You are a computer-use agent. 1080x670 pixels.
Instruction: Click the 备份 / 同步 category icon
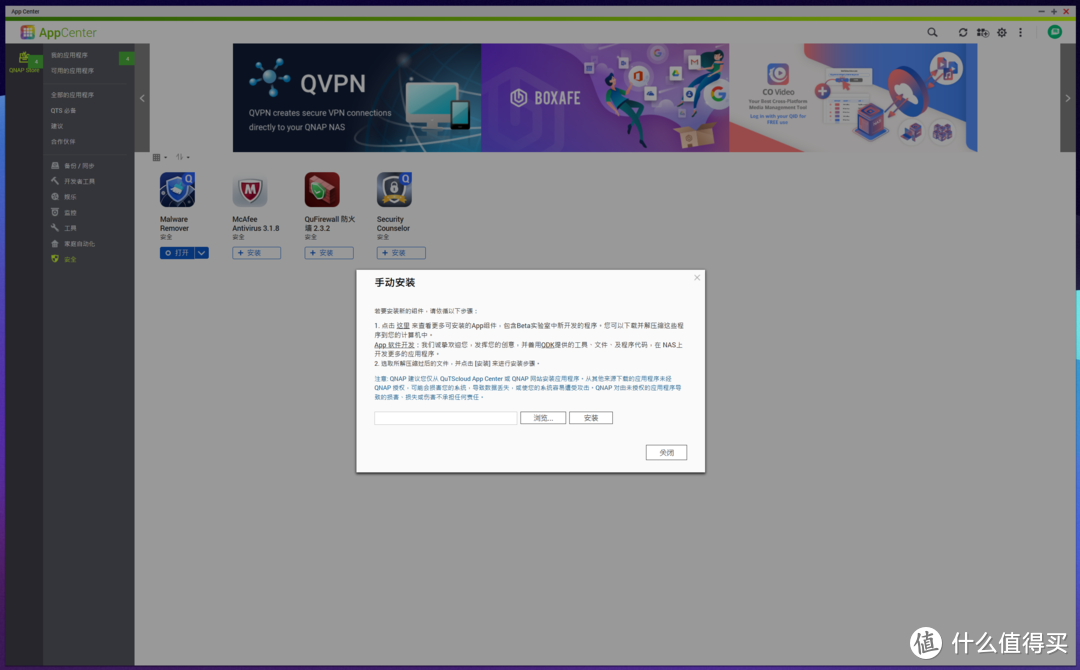click(x=55, y=165)
